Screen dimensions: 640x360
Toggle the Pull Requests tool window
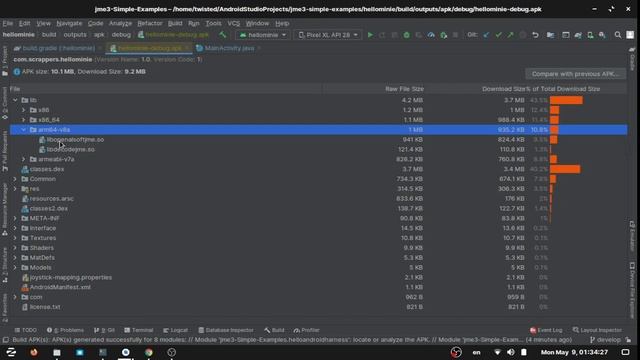pyautogui.click(x=5, y=151)
